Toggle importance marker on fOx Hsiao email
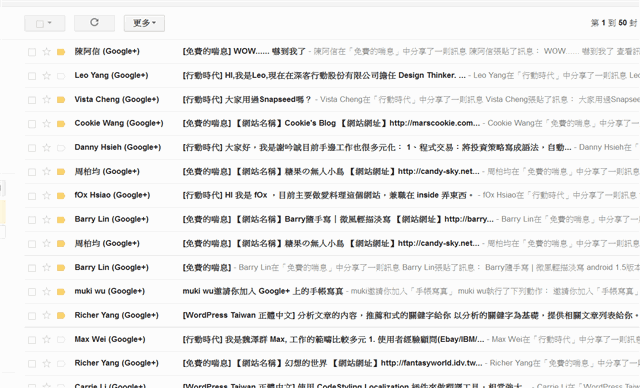 (x=61, y=196)
